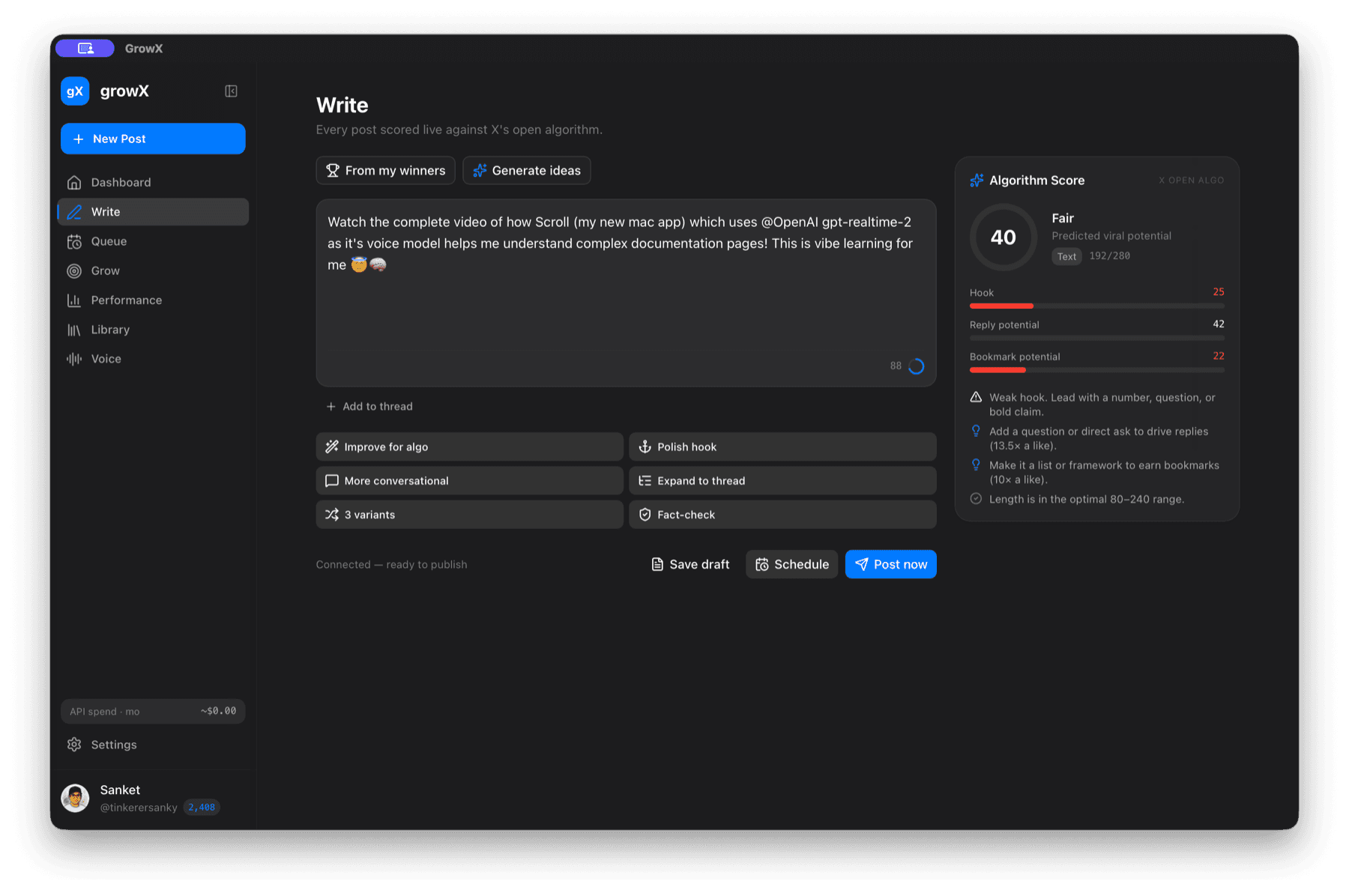Click Connected — ready to publish status
The width and height of the screenshot is (1349, 896).
pyautogui.click(x=391, y=565)
